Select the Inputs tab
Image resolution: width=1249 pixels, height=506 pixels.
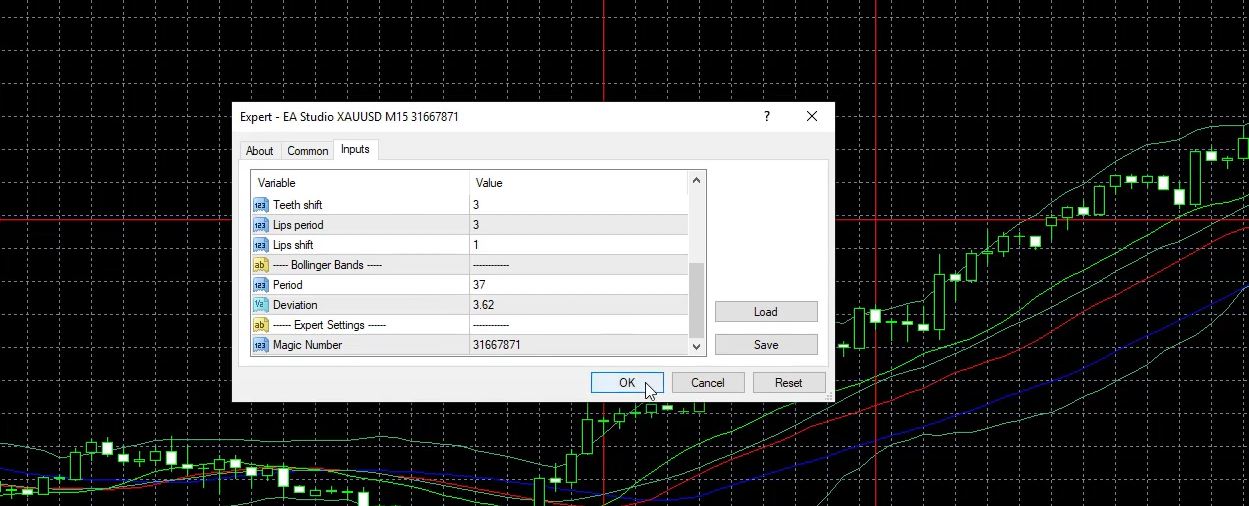(355, 150)
